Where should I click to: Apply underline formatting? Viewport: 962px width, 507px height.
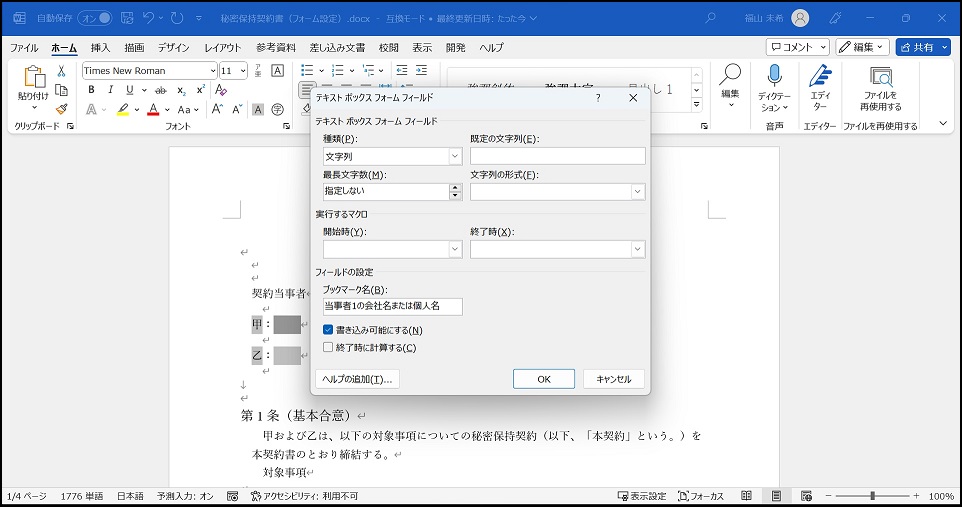(129, 90)
